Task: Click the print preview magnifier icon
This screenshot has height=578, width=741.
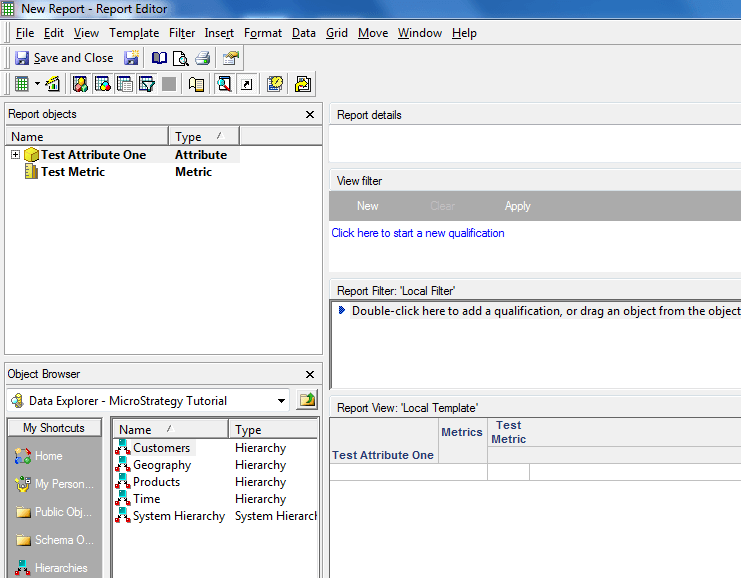Action: click(x=181, y=58)
